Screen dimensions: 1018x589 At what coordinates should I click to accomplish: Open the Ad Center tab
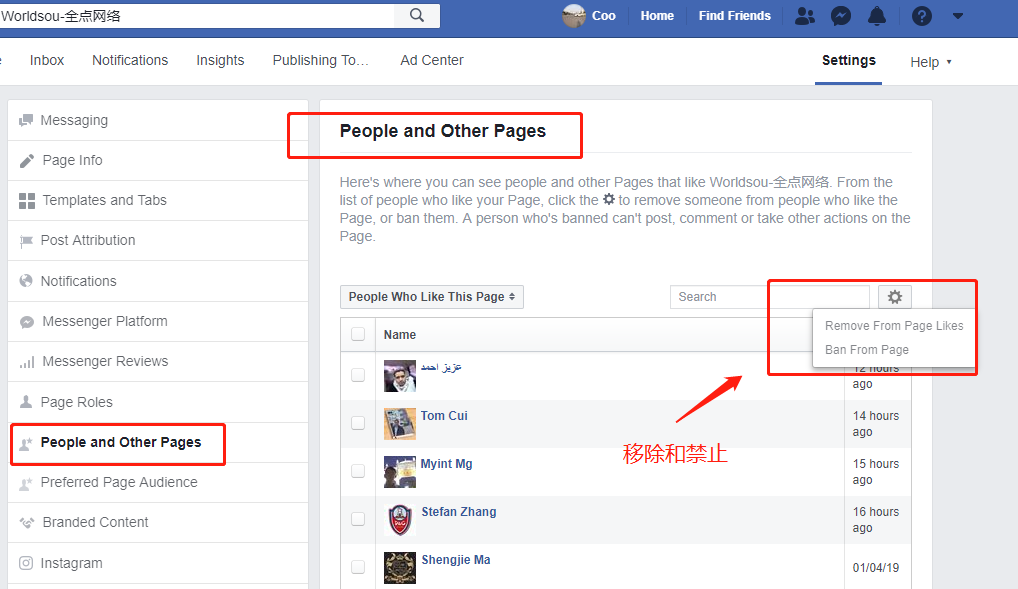coord(432,60)
